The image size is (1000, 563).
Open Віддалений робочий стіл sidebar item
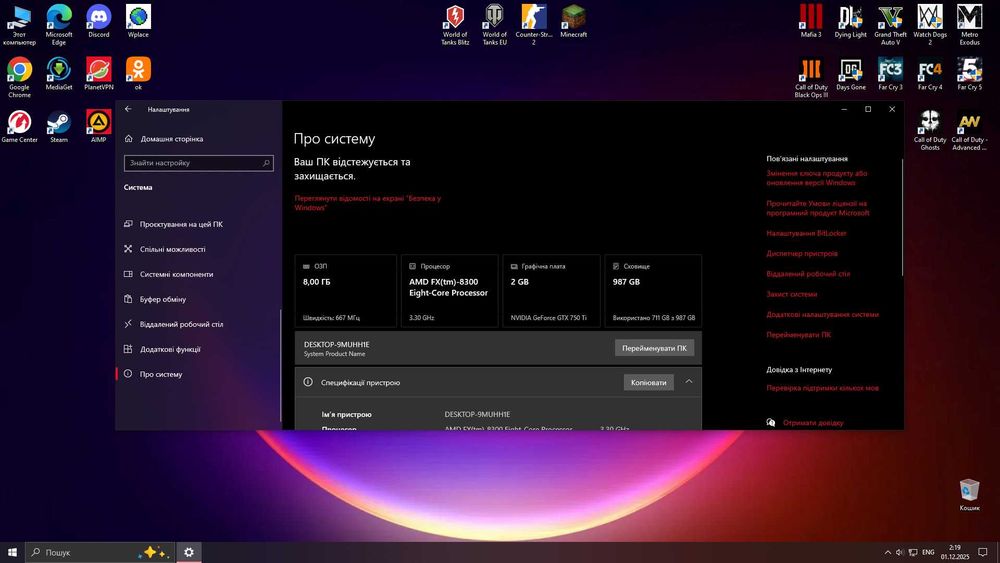(181, 324)
